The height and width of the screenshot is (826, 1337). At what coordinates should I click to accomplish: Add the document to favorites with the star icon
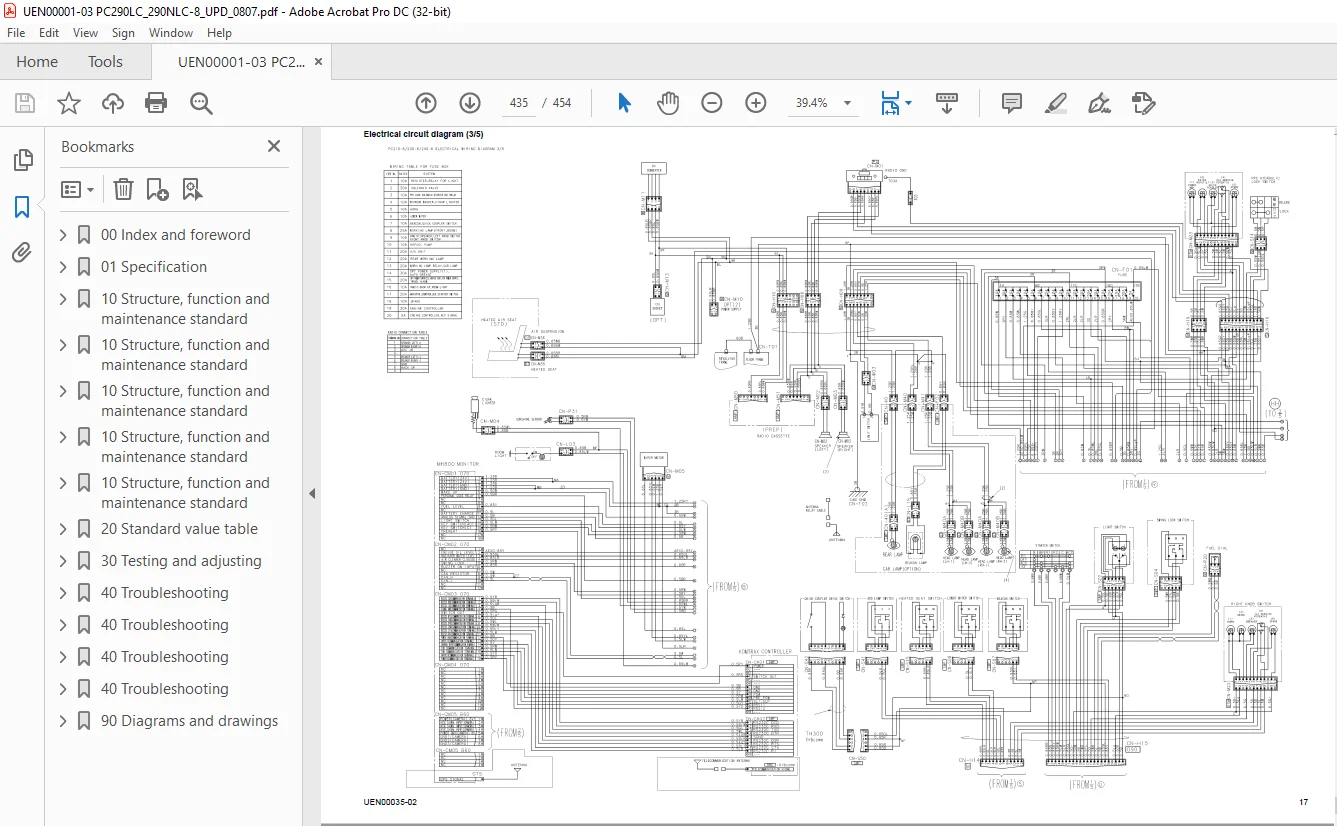click(68, 103)
